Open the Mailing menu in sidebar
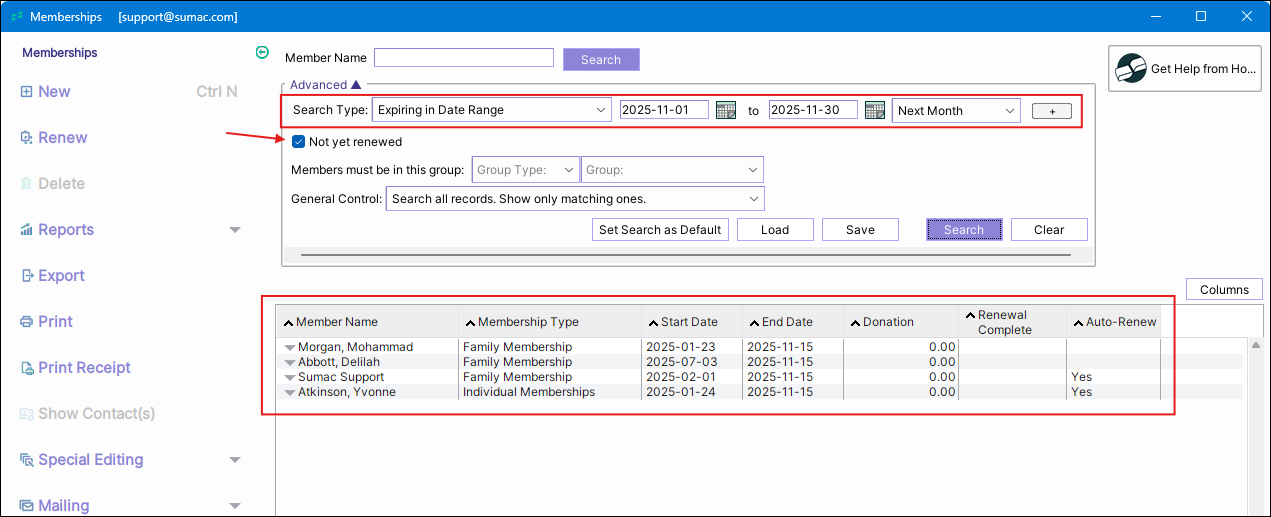 pos(64,506)
